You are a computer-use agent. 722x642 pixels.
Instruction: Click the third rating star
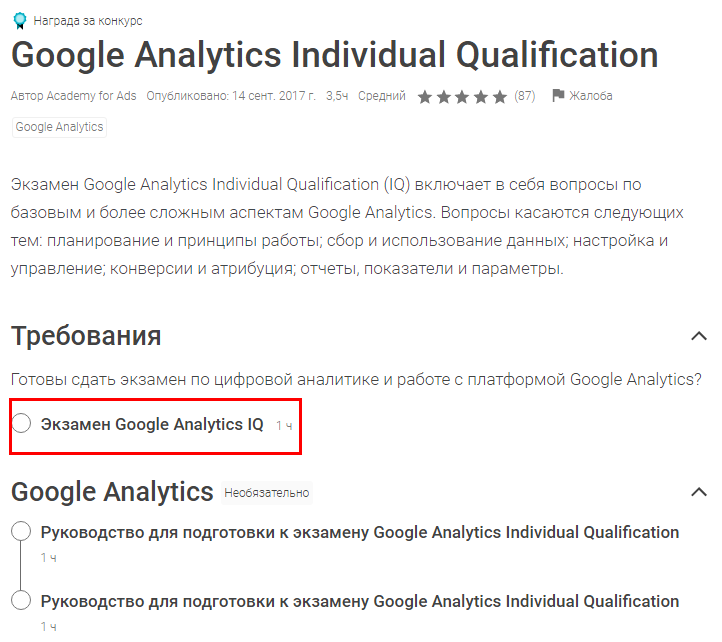click(463, 97)
